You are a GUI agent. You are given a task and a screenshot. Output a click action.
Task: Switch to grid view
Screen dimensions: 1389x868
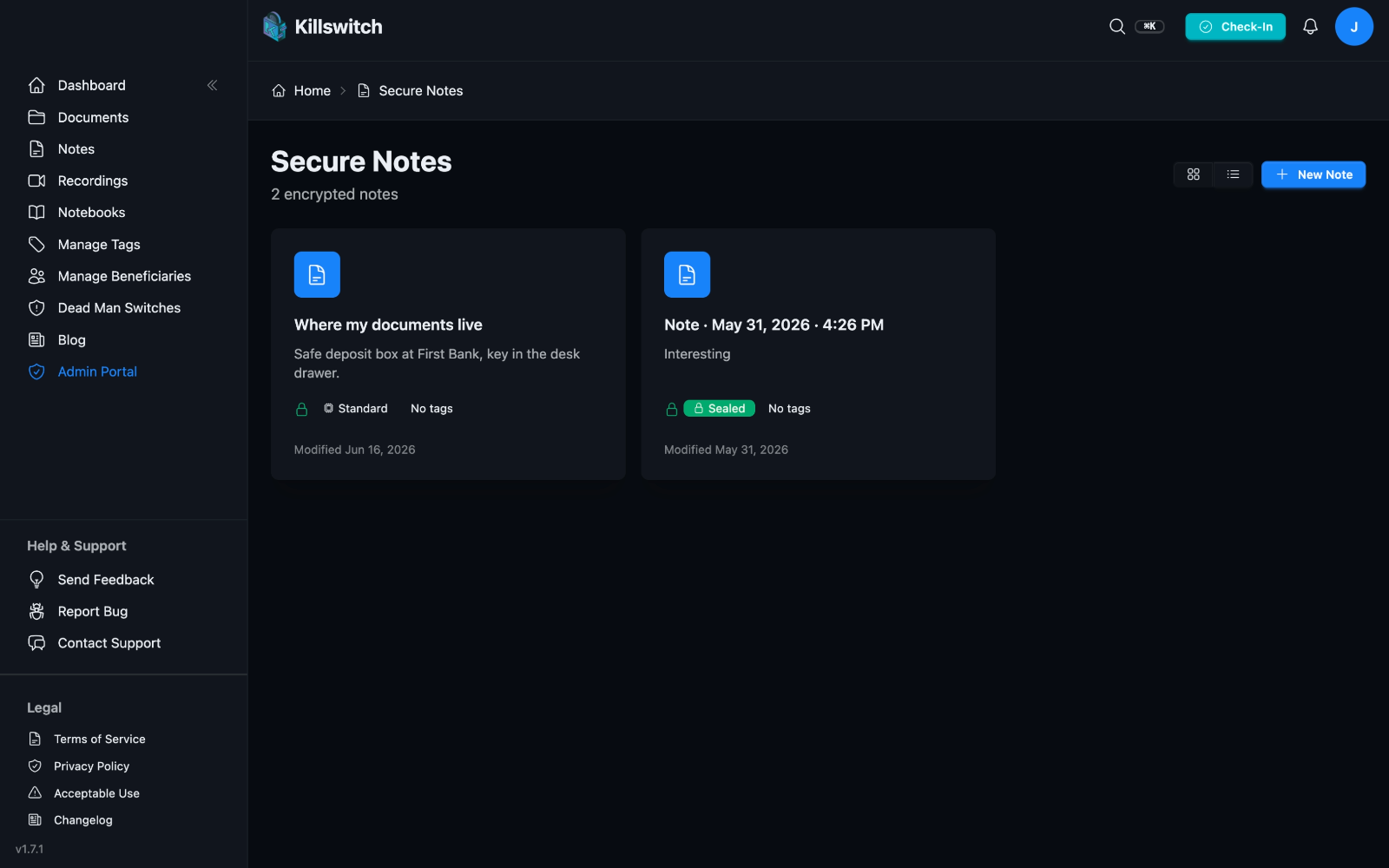tap(1194, 174)
